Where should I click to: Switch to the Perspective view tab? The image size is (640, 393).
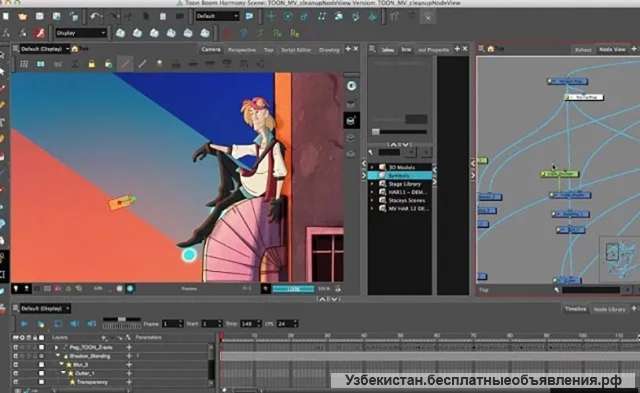coord(242,50)
